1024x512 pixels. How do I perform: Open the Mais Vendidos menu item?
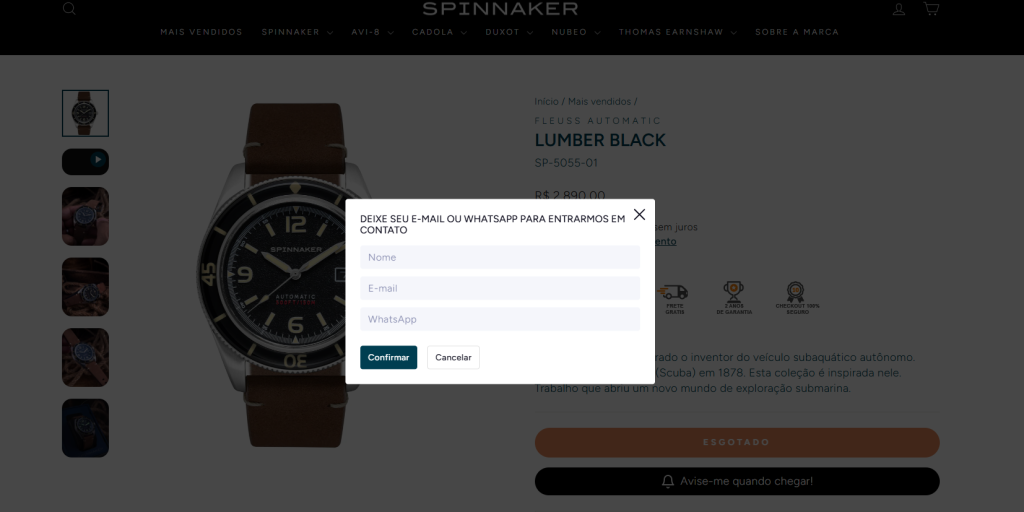click(x=201, y=32)
